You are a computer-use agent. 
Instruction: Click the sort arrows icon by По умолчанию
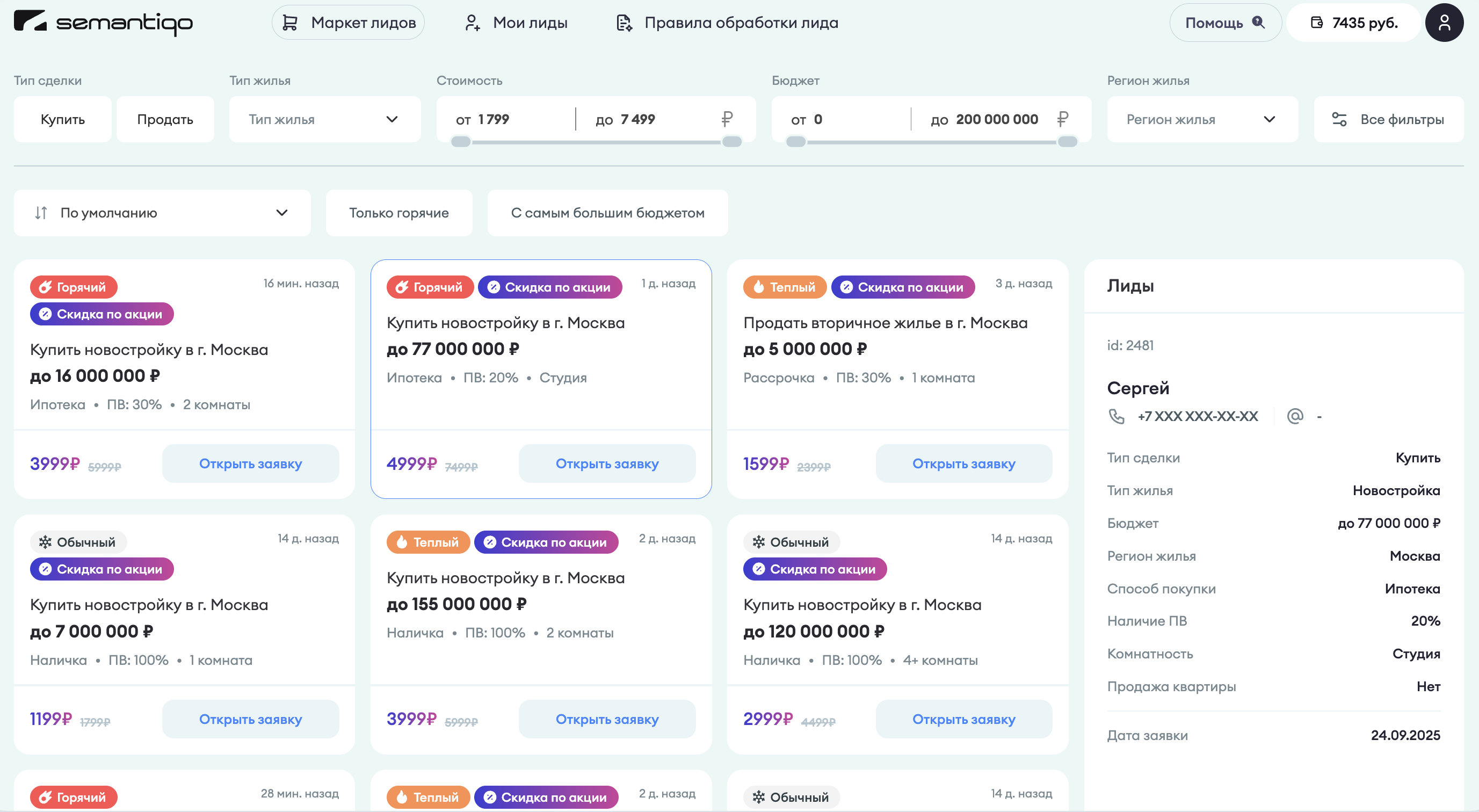(41, 213)
